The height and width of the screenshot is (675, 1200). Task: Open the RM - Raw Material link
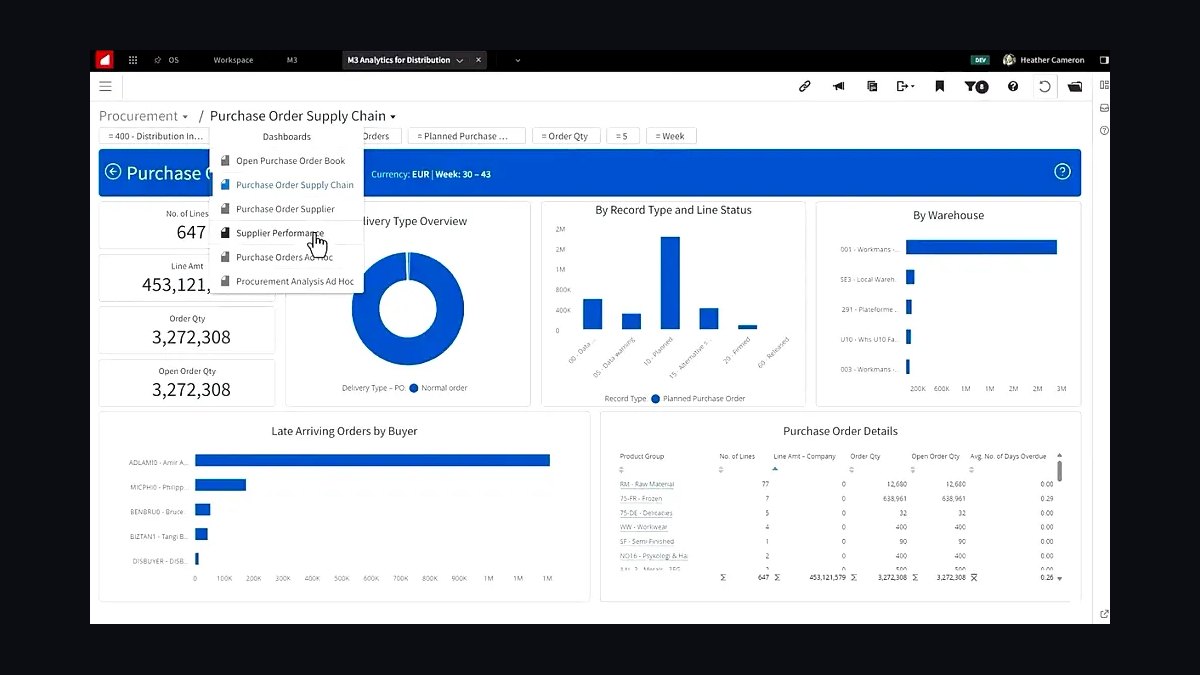tap(647, 484)
